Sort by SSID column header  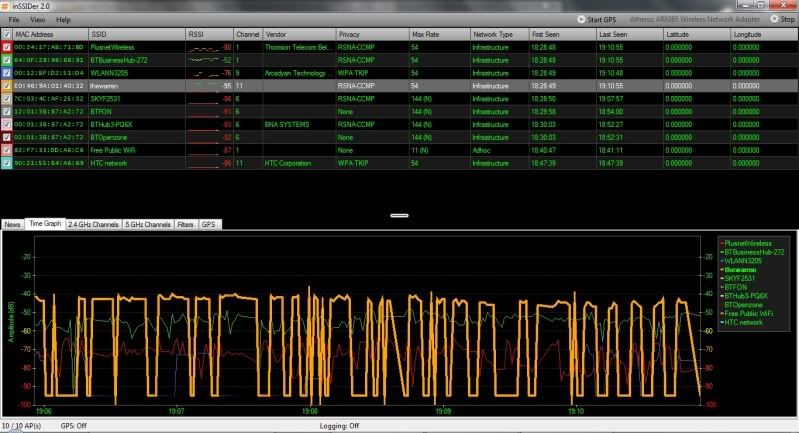[x=137, y=35]
